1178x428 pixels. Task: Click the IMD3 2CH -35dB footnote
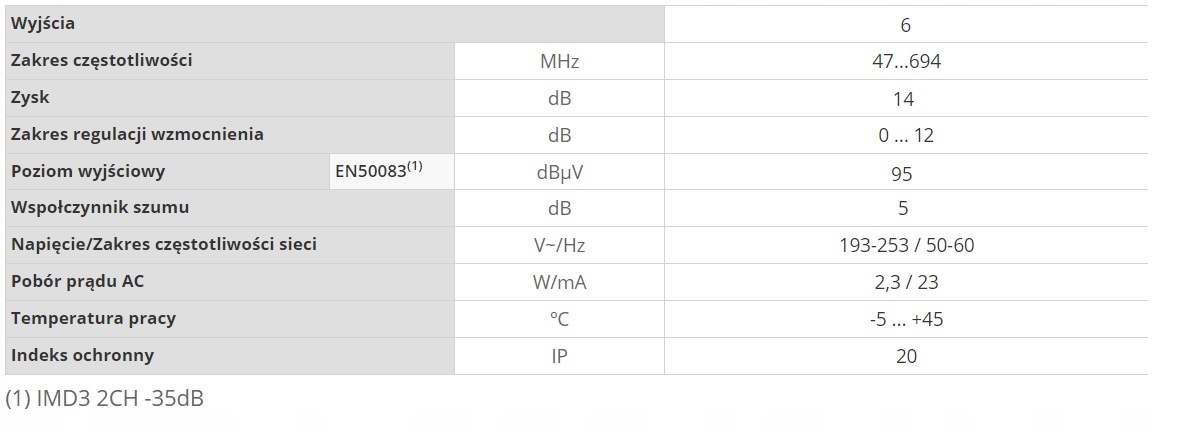tap(105, 398)
